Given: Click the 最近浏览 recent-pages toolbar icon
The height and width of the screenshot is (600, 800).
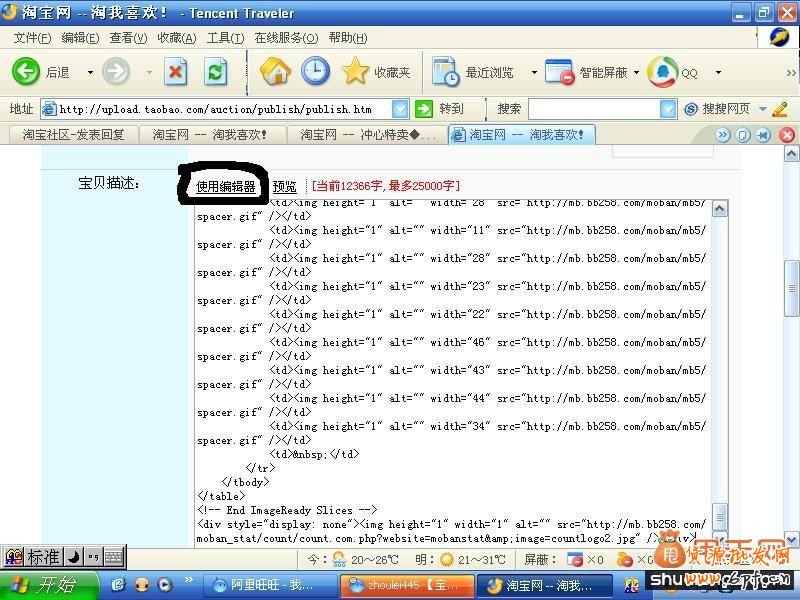Looking at the screenshot, I should [x=444, y=72].
